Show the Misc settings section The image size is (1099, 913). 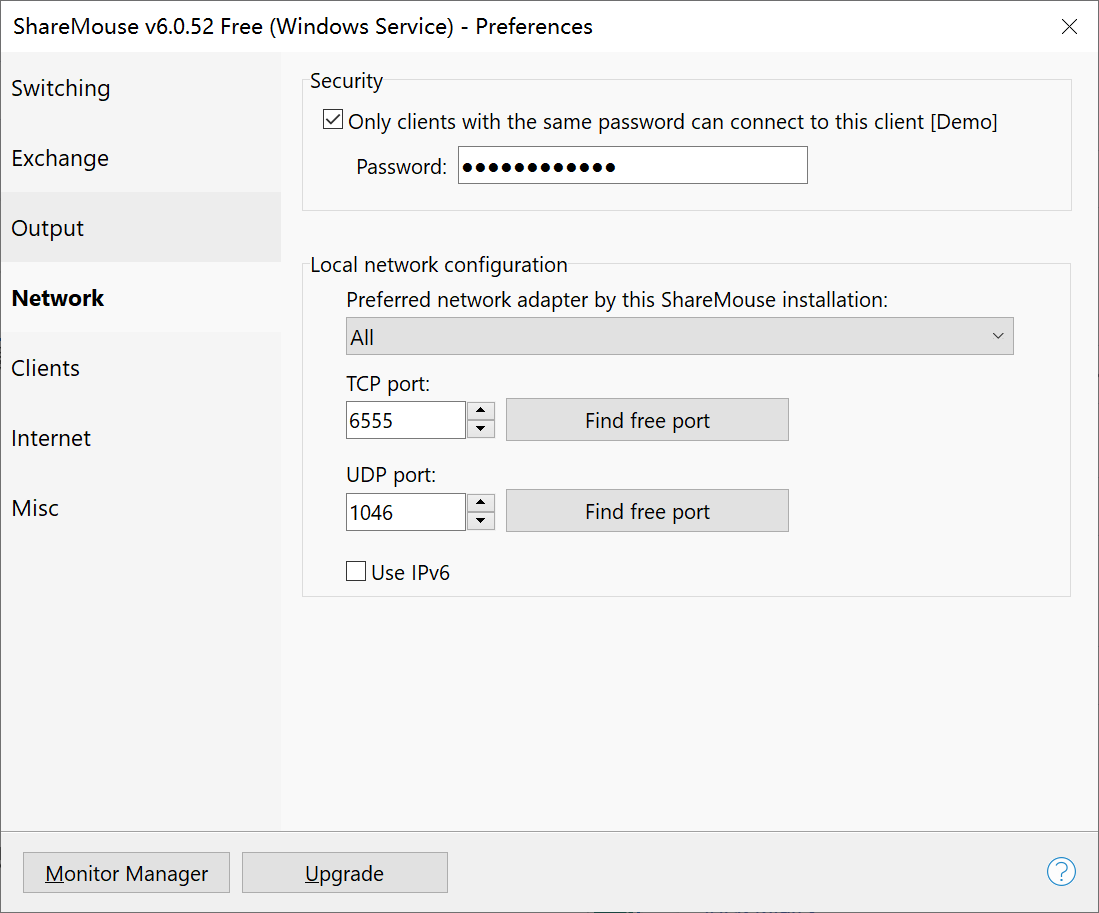point(141,509)
